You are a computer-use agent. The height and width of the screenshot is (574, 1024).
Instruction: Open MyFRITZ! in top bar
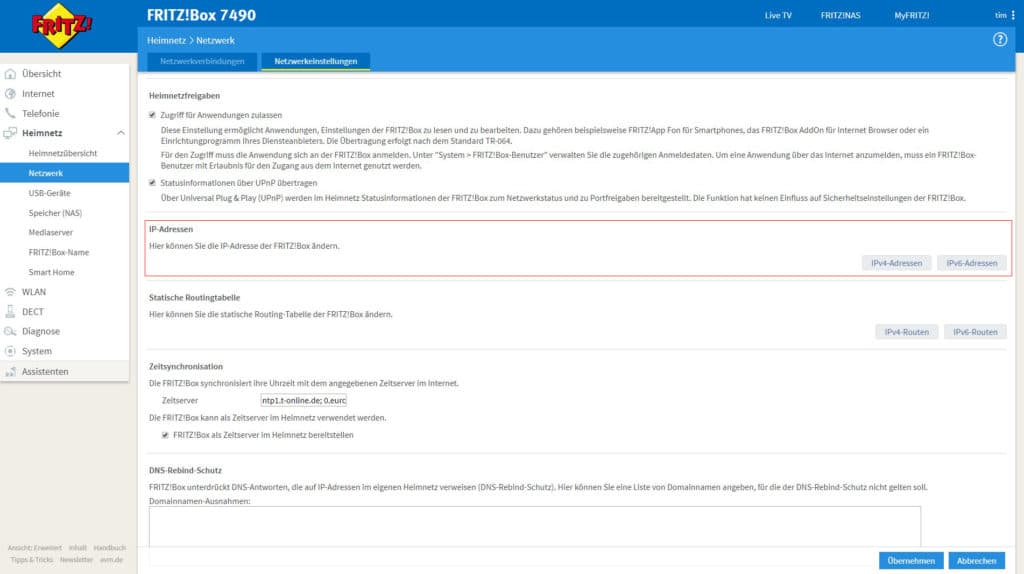(x=912, y=15)
